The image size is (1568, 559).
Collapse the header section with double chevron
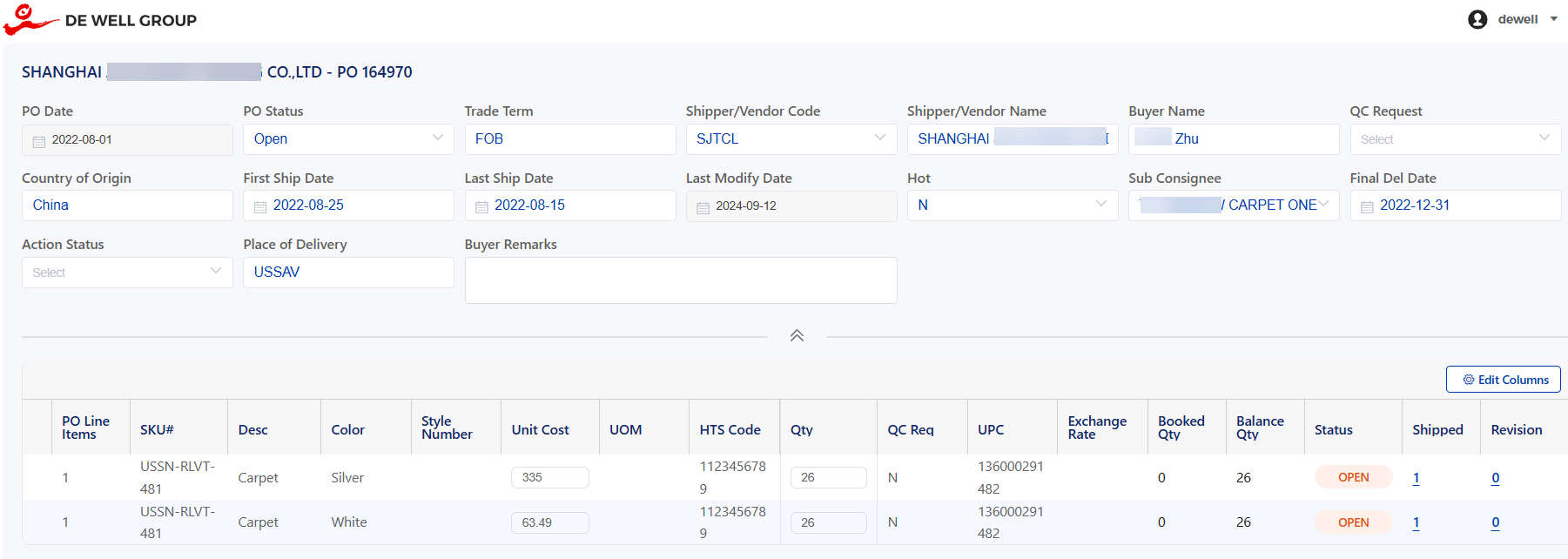click(797, 336)
